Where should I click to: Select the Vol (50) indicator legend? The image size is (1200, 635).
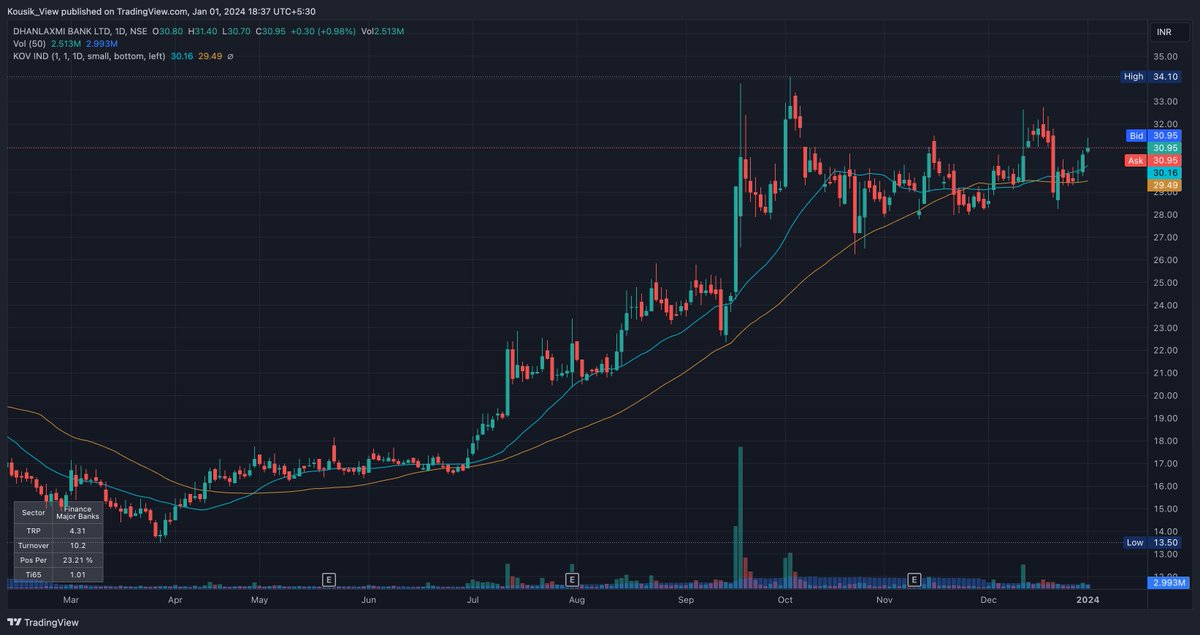(29, 44)
